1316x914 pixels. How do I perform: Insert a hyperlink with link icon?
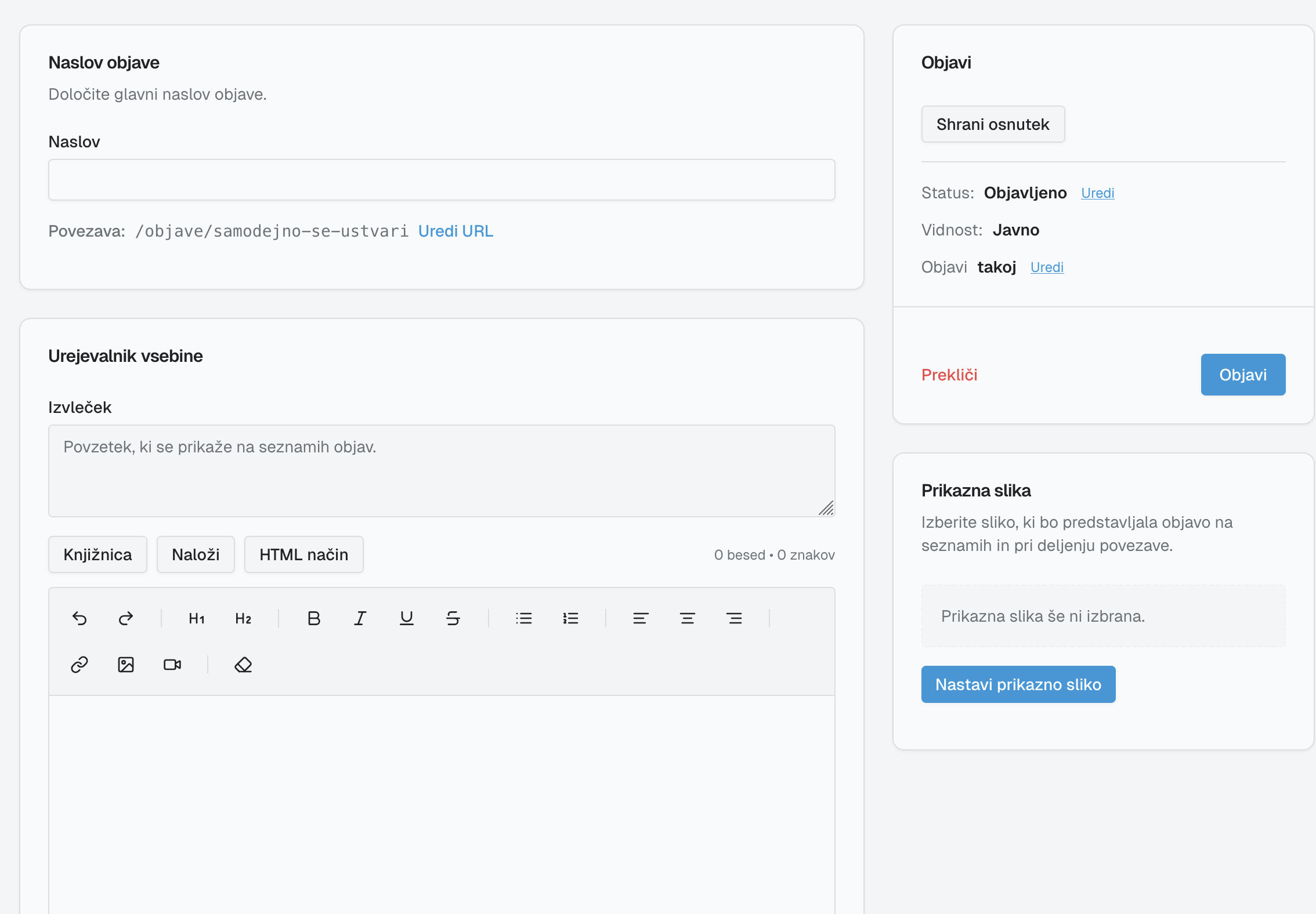point(79,665)
